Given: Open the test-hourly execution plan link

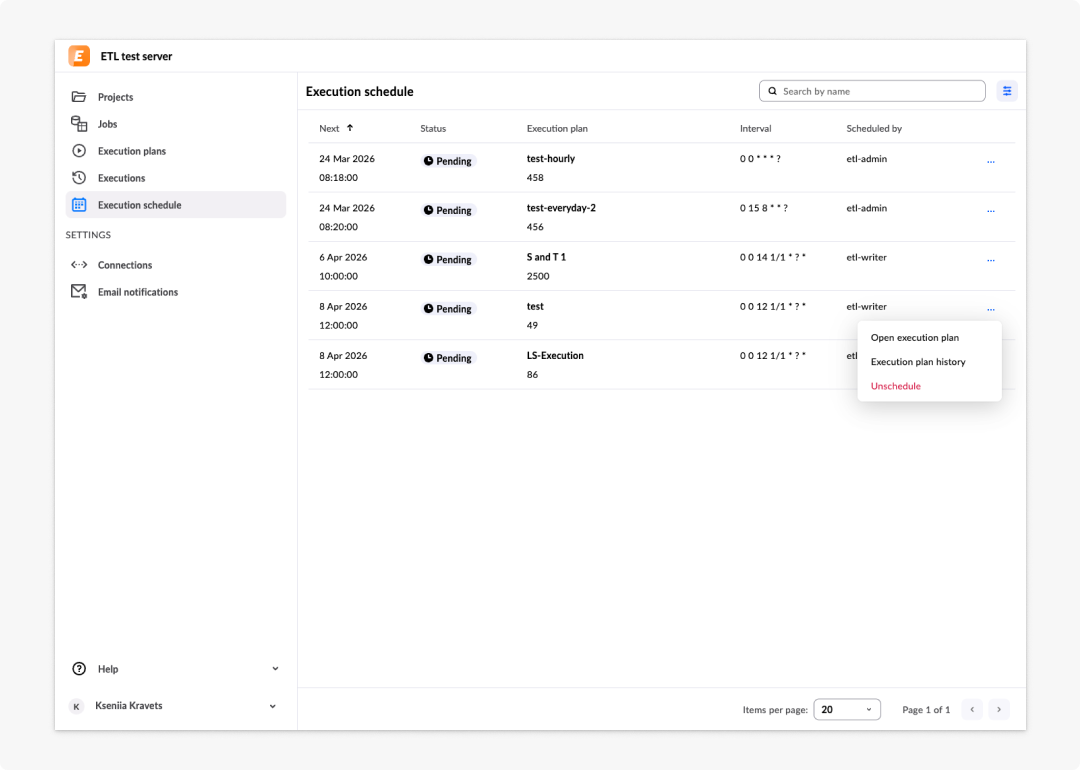Looking at the screenshot, I should click(550, 158).
